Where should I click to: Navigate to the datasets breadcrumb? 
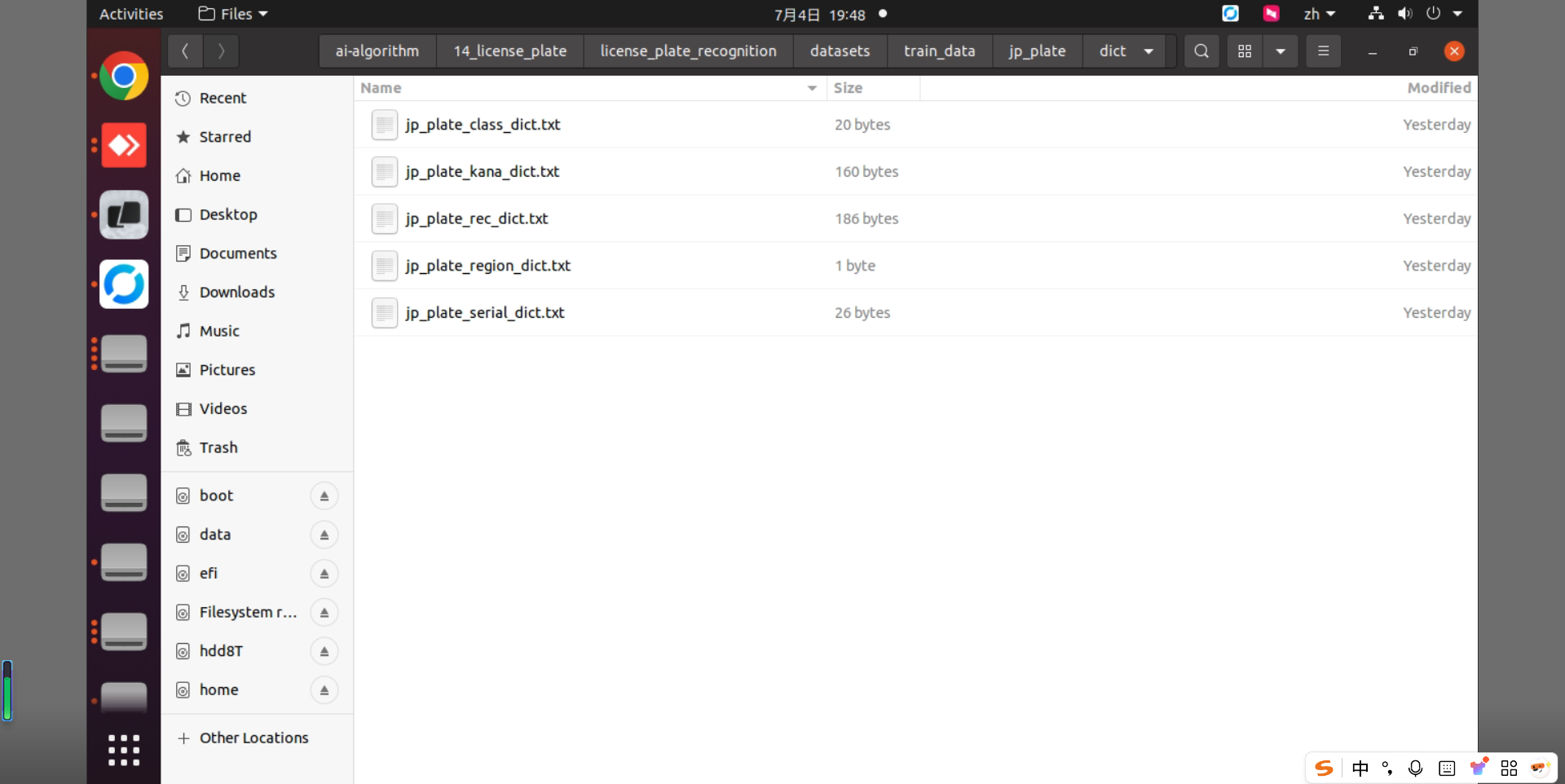click(x=840, y=51)
